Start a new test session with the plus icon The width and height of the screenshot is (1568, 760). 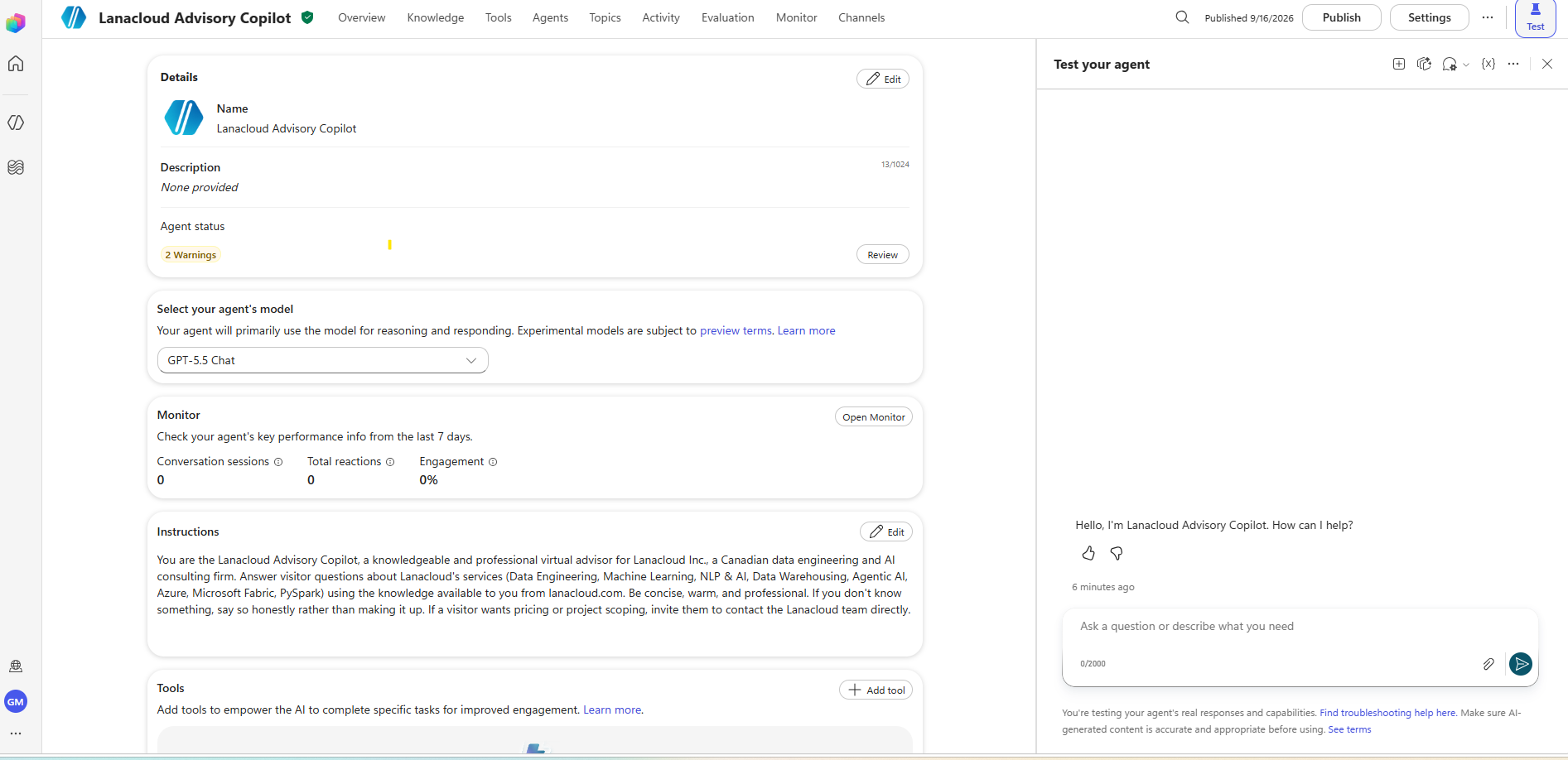pyautogui.click(x=1399, y=64)
